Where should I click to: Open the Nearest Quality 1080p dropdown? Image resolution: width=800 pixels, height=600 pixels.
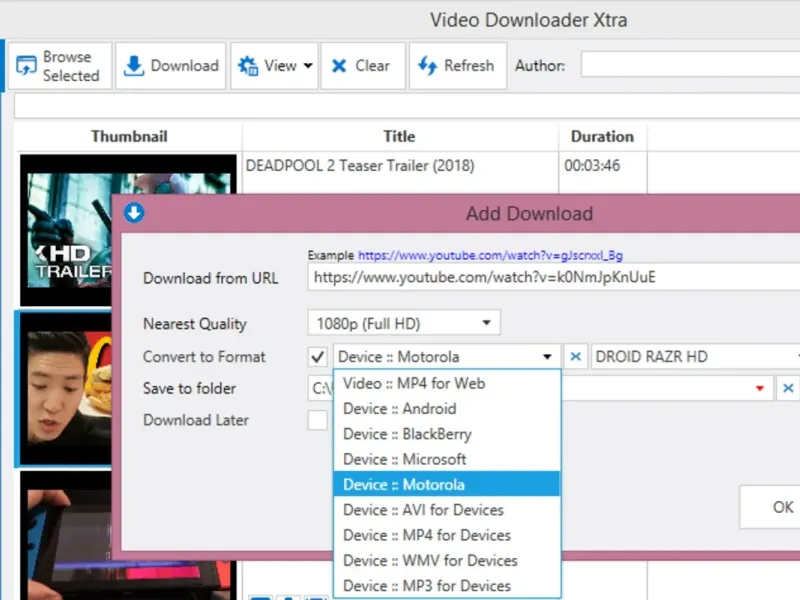(404, 323)
